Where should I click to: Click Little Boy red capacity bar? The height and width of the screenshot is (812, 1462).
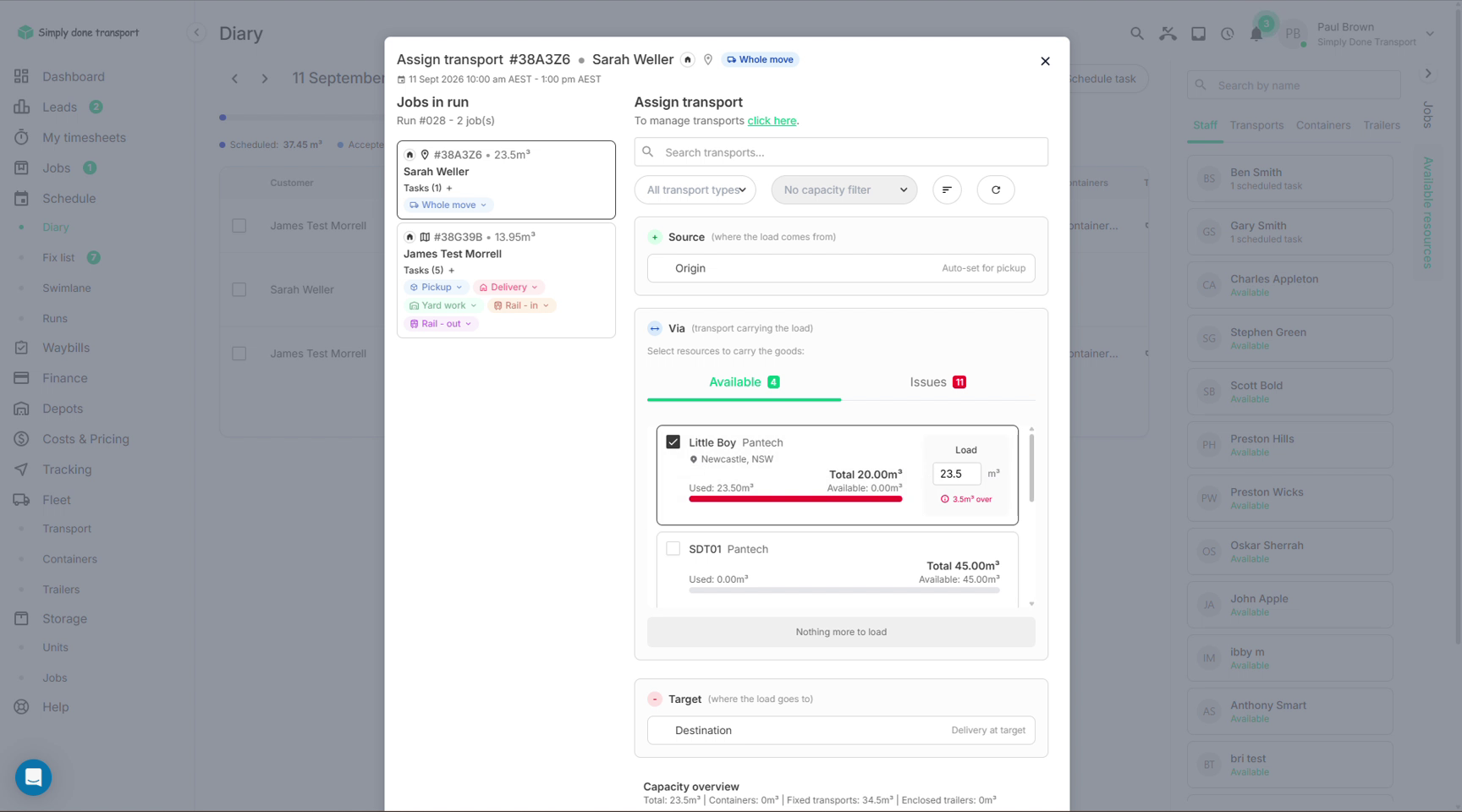coord(795,499)
